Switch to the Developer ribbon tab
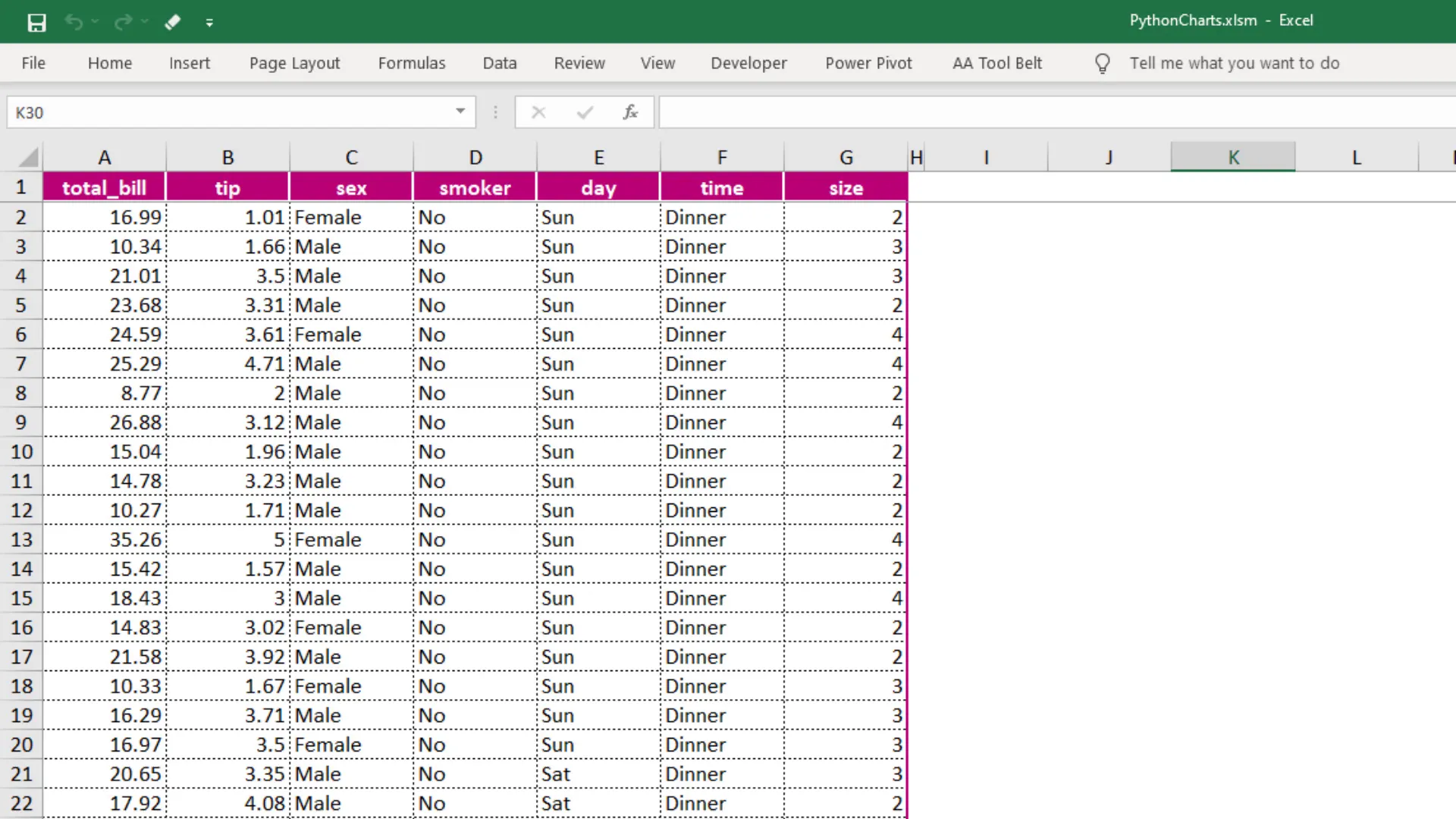The image size is (1456, 819). click(x=748, y=63)
